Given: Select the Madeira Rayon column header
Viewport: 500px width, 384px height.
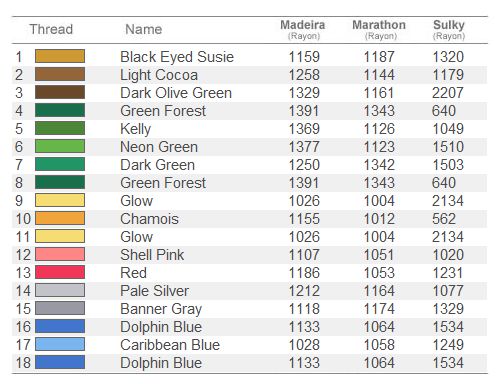Looking at the screenshot, I should point(303,30).
